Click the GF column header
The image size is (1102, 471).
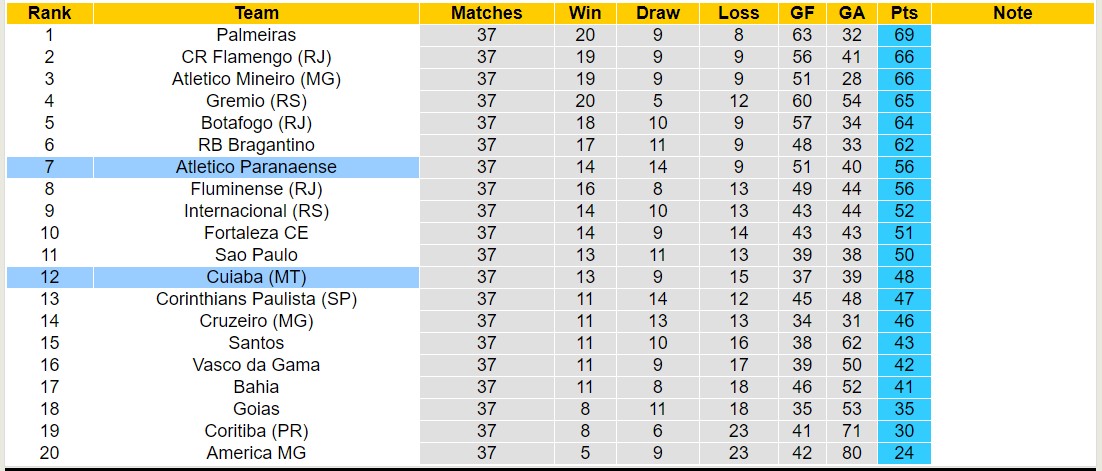pos(802,13)
